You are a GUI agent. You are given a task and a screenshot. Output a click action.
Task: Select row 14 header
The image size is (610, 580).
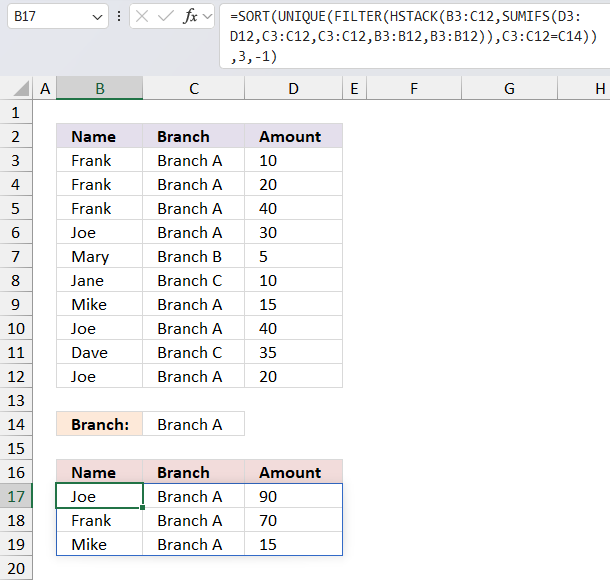pos(16,424)
